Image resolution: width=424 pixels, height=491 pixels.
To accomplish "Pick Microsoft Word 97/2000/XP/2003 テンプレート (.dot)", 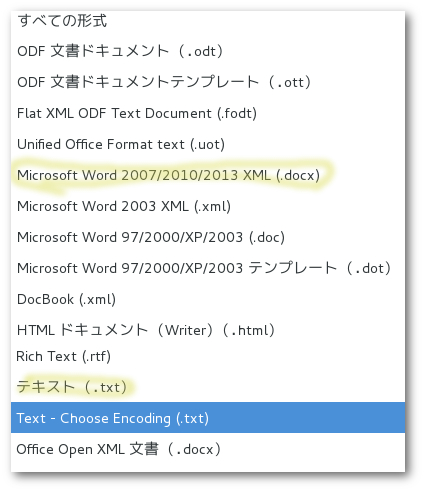I will tap(208, 268).
